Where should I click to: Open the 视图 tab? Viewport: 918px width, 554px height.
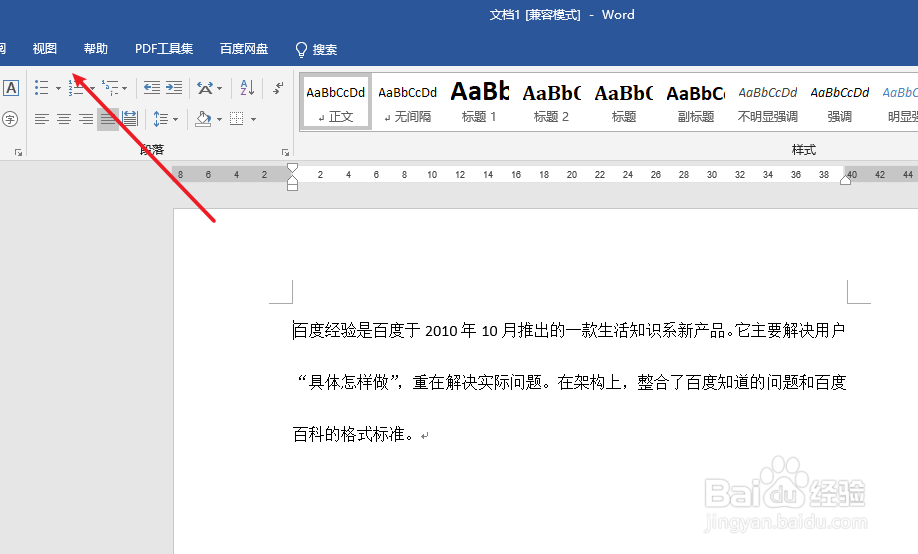44,49
